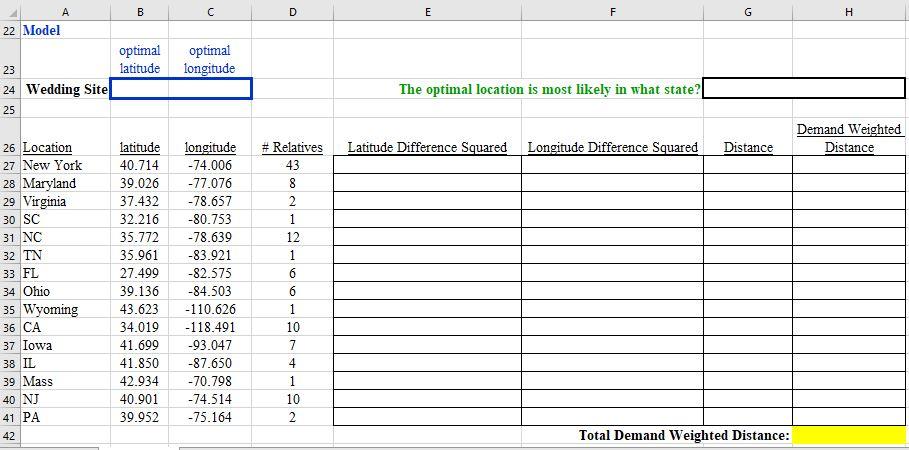Click Maryland longitude value -77.076
Screen dimensions: 909x450
pyautogui.click(x=210, y=183)
